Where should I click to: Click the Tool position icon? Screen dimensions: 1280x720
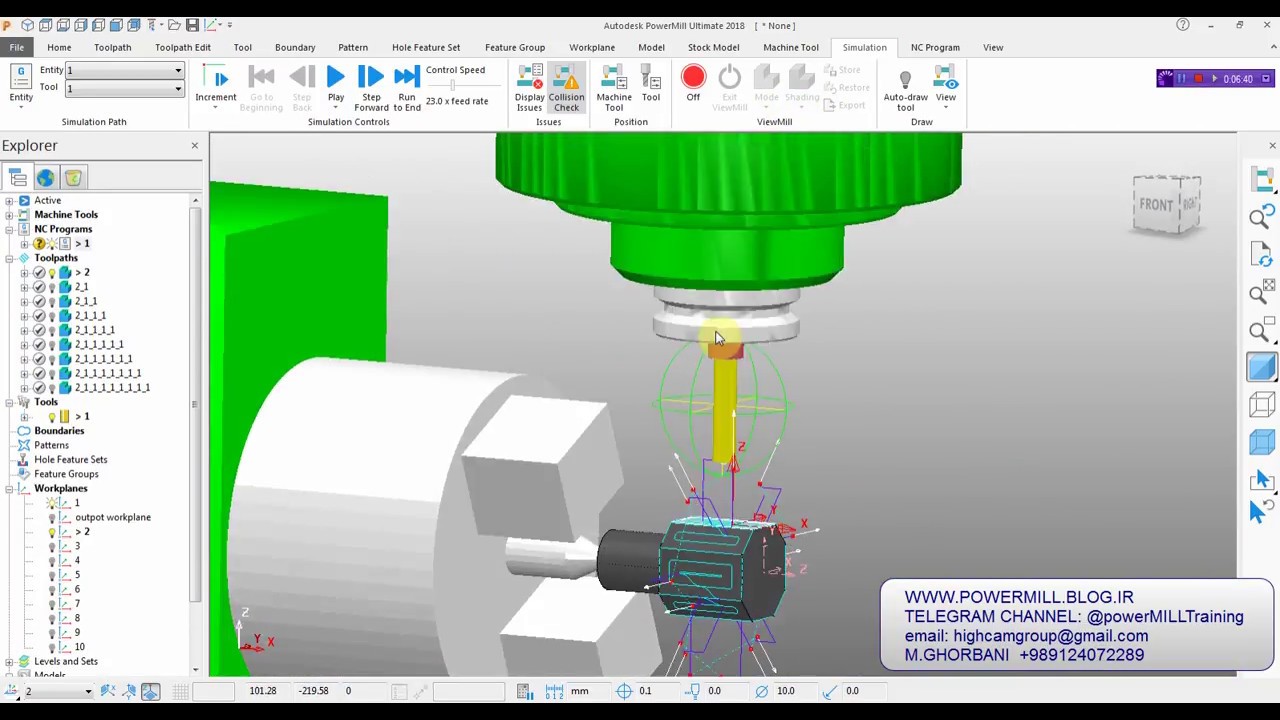[x=651, y=85]
